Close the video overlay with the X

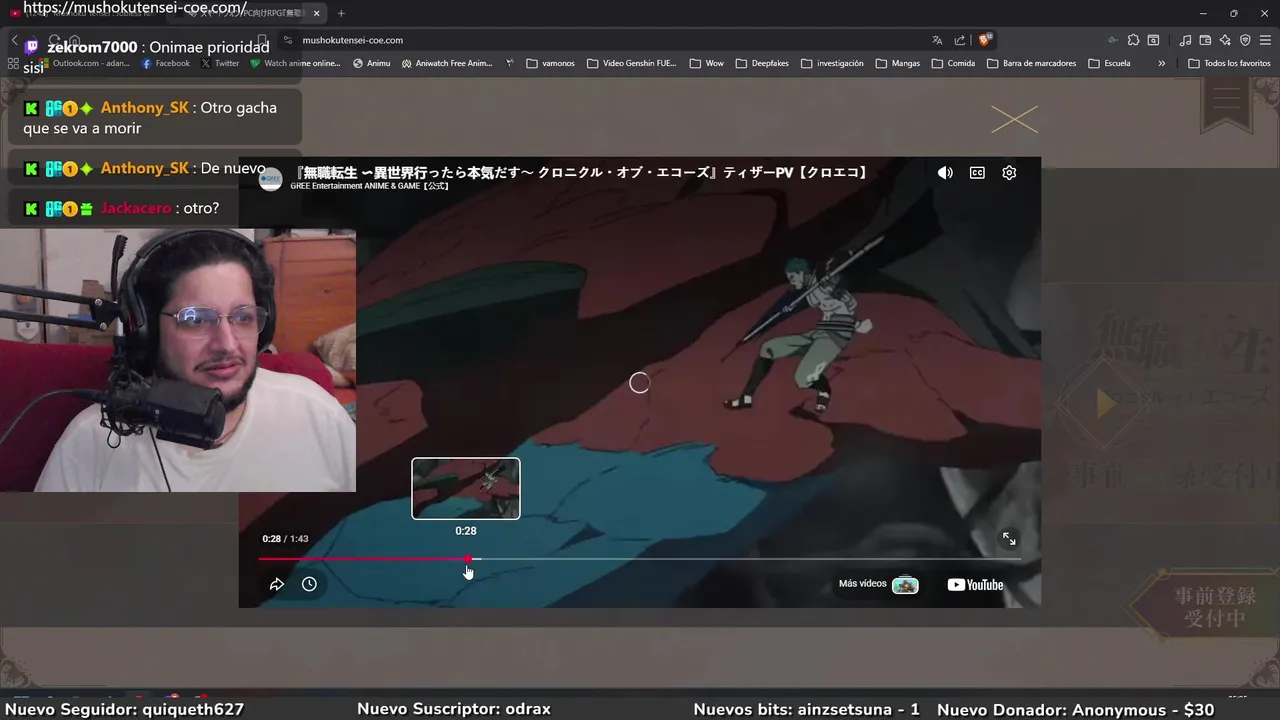click(1014, 120)
